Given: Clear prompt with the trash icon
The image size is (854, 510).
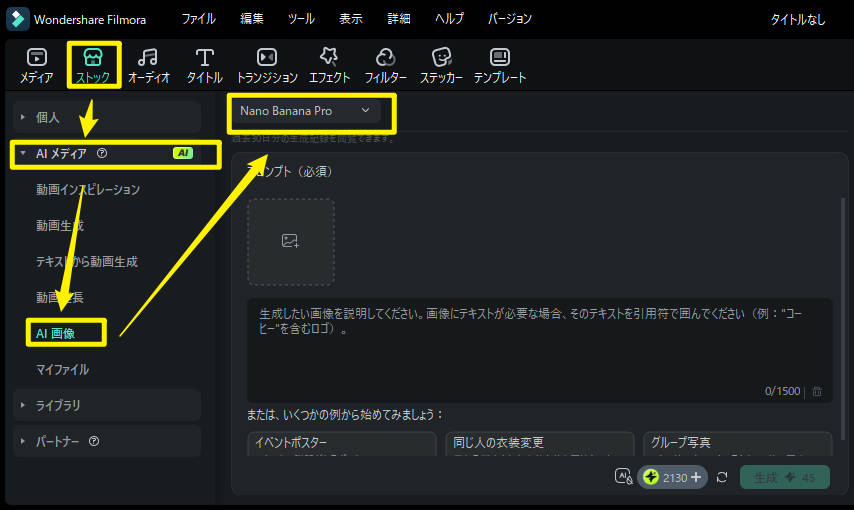Looking at the screenshot, I should (817, 391).
